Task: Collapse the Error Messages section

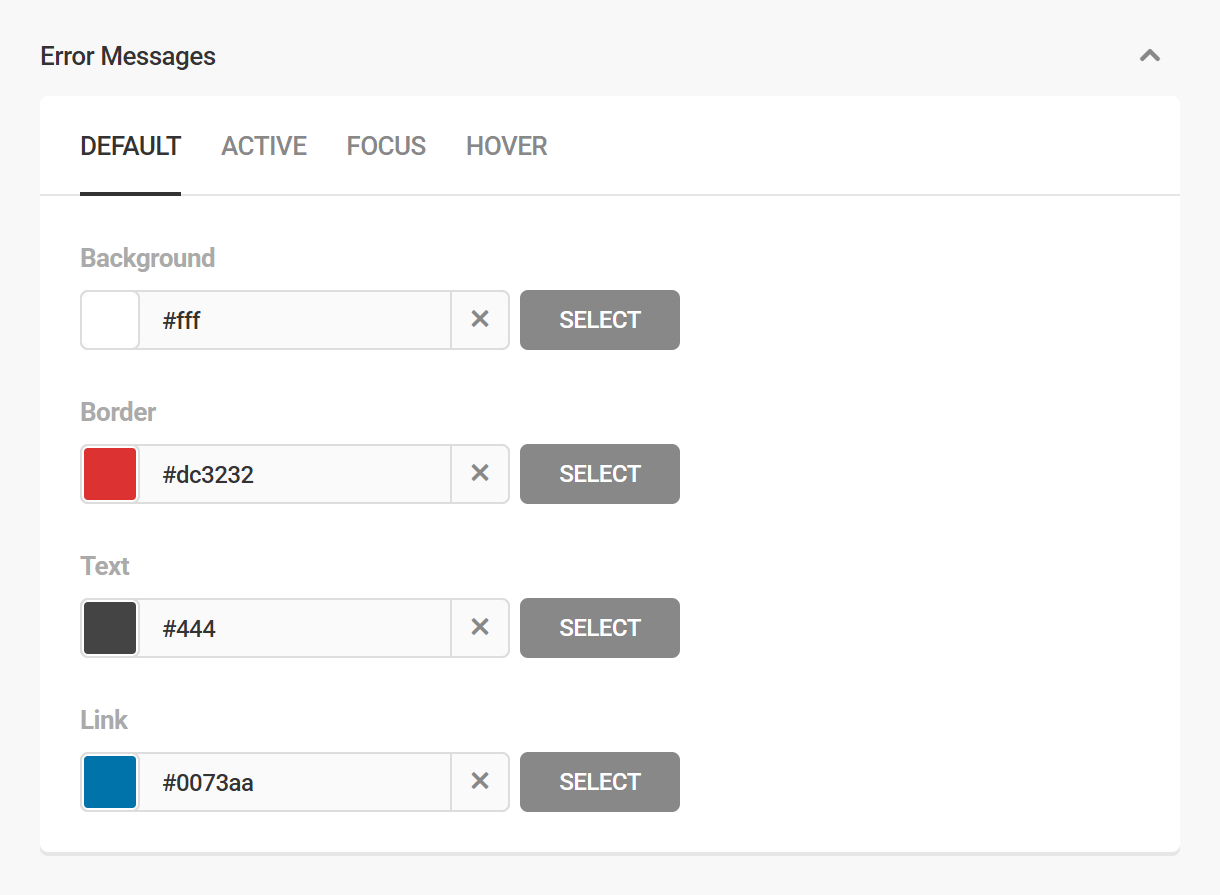Action: click(1150, 56)
